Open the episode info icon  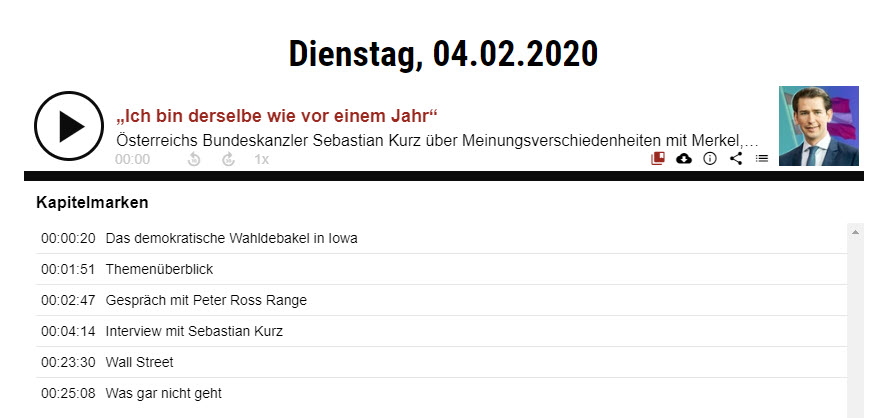(710, 158)
